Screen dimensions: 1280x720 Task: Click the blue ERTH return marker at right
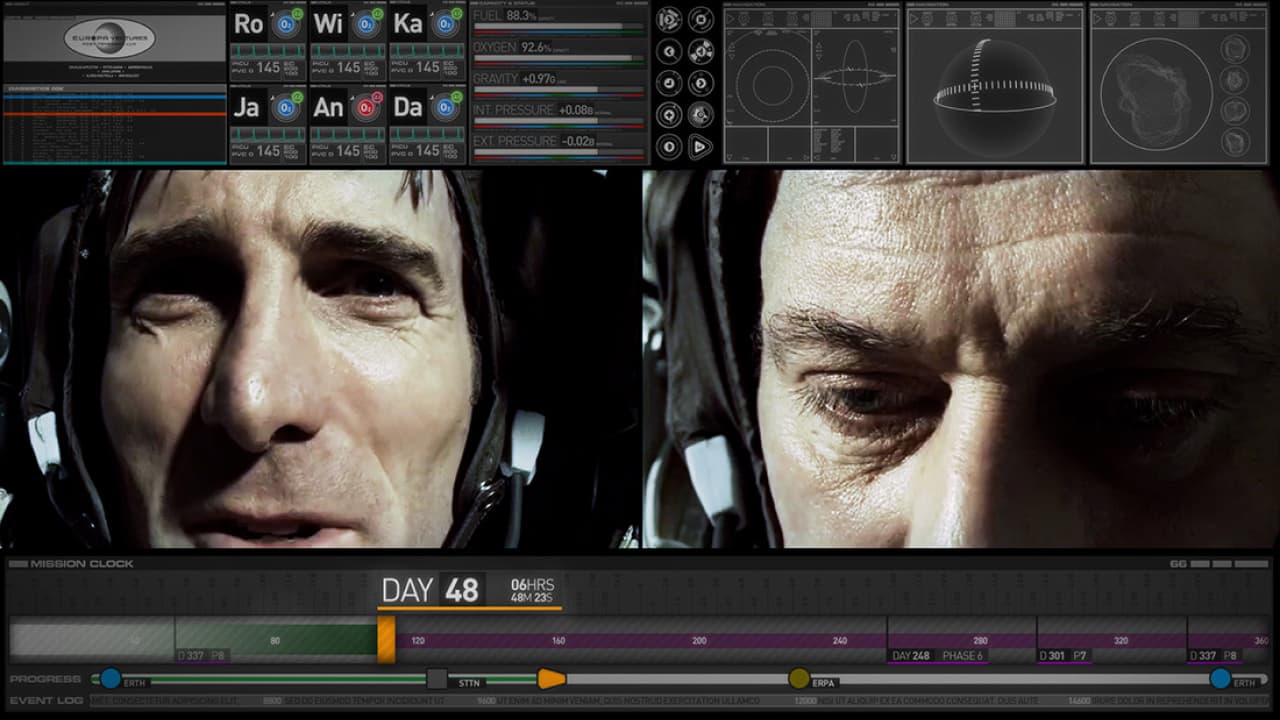pos(1220,678)
